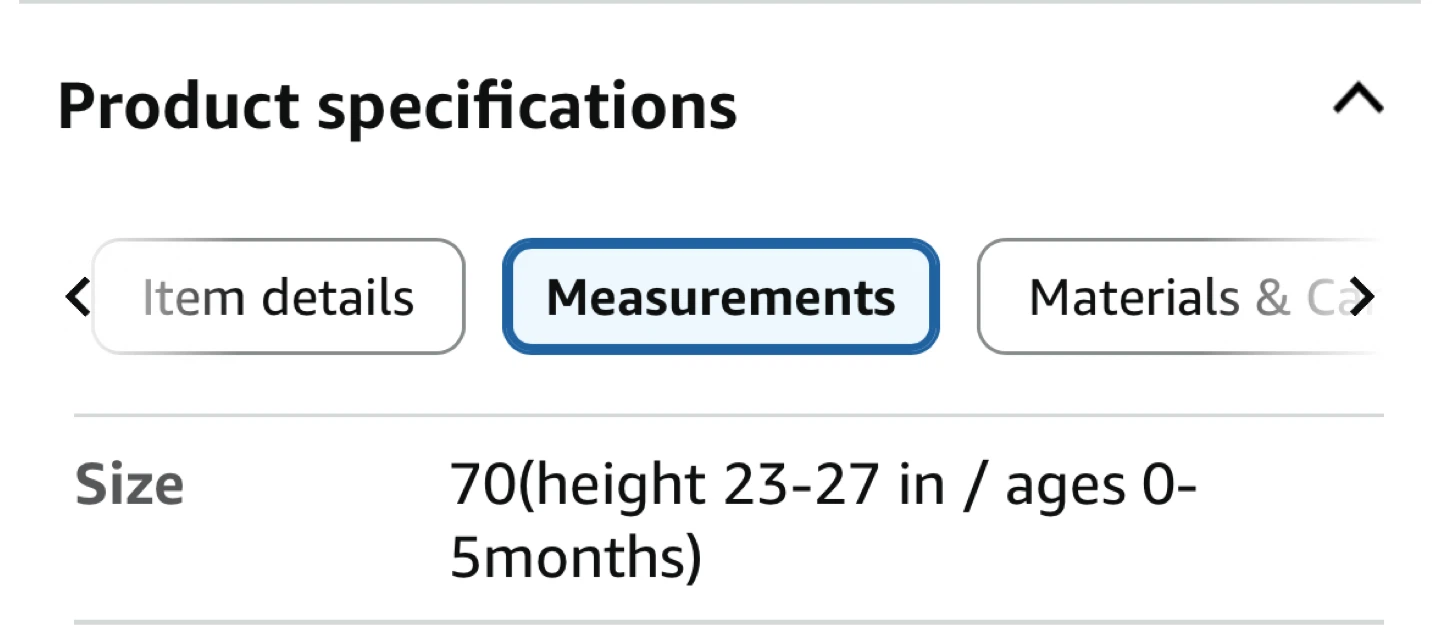Select the Measurements tab
Image resolution: width=1440 pixels, height=638 pixels.
click(720, 297)
